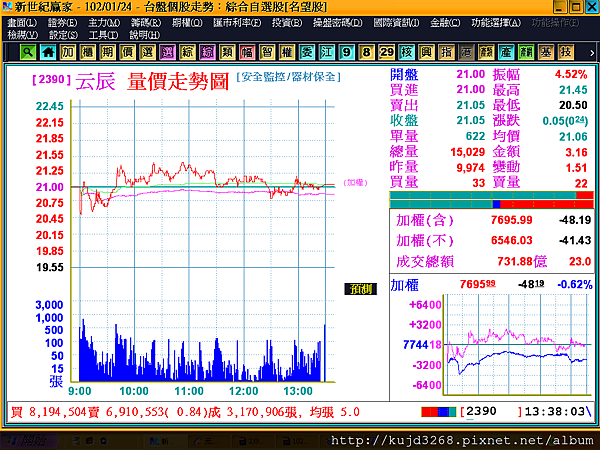600x450 pixels.
Task: Open the 智 toolbar icon
Action: 267,52
